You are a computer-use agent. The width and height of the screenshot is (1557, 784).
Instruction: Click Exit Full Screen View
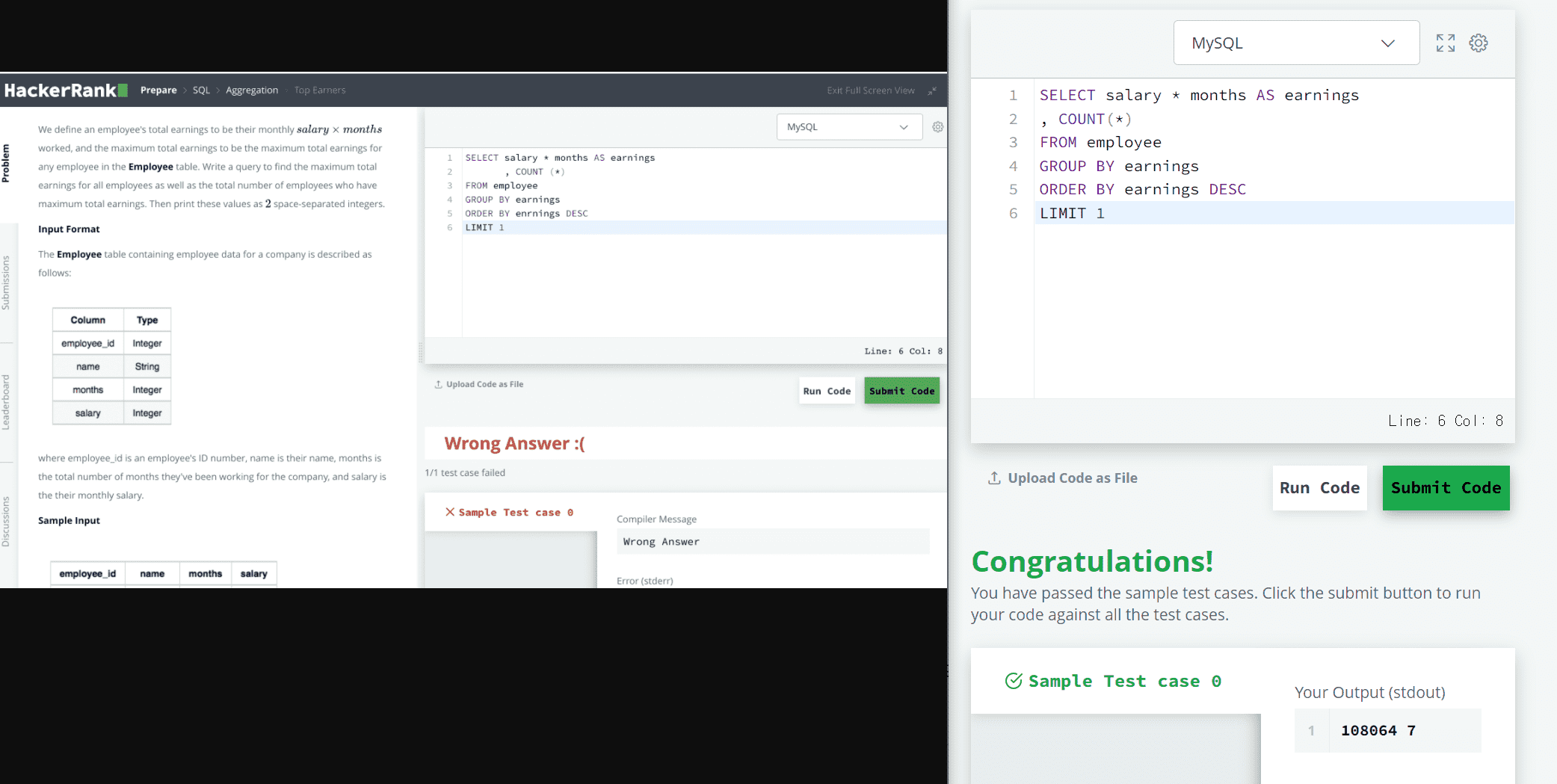click(871, 90)
